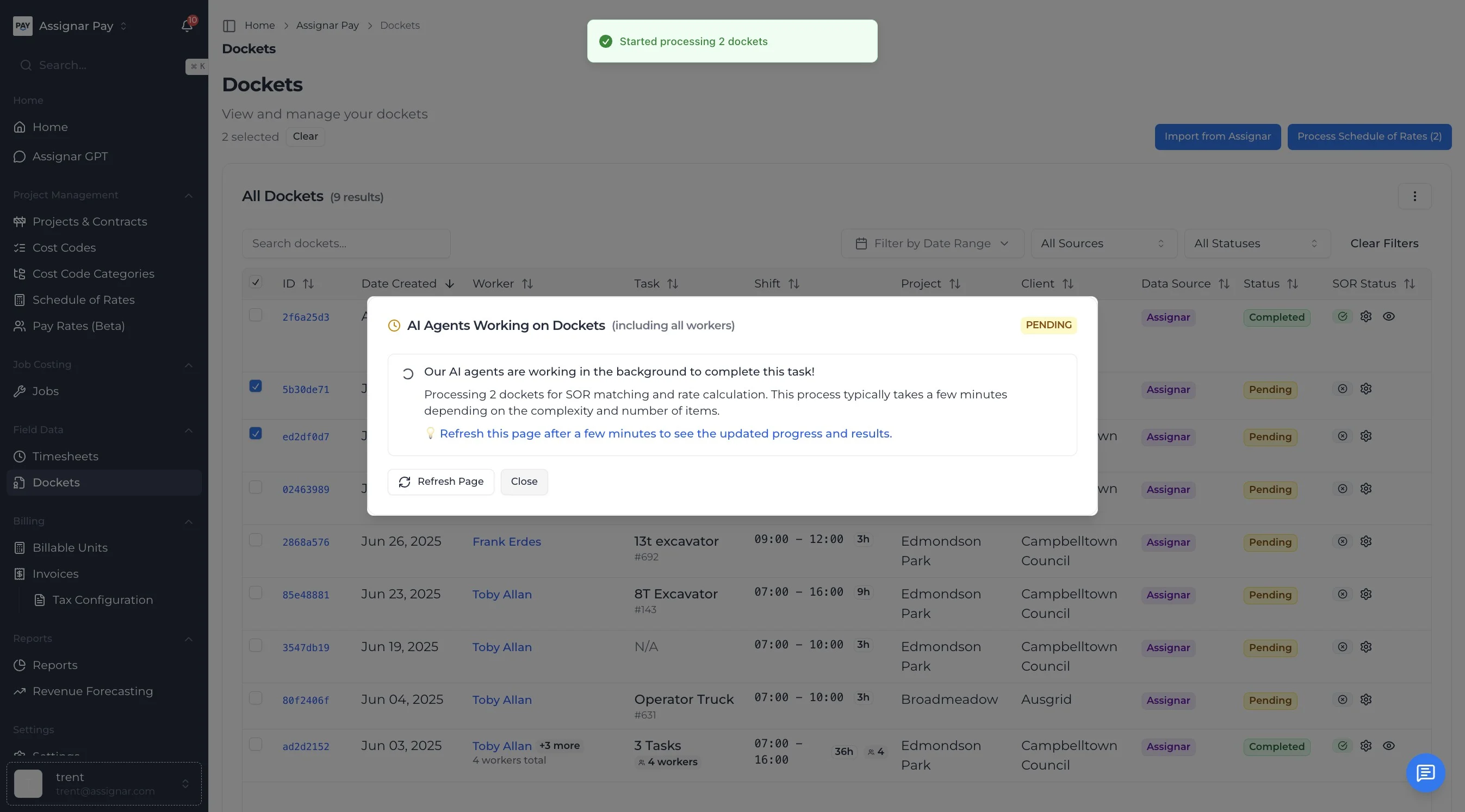Toggle the sidebar panel icon
Viewport: 1465px width, 812px height.
[x=229, y=26]
